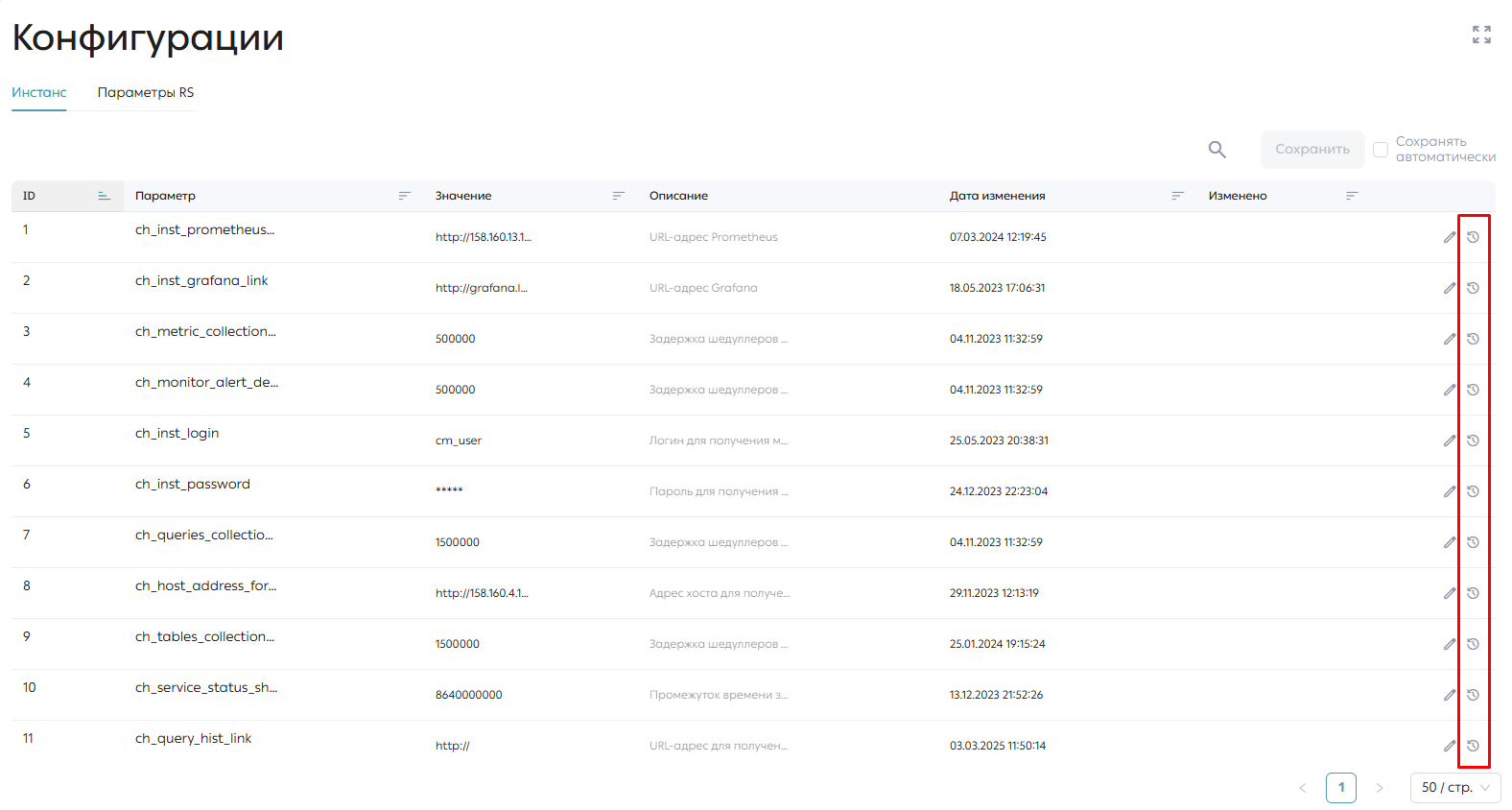This screenshot has width=1512, height=810.
Task: Expand table to fullscreen view
Action: [x=1481, y=35]
